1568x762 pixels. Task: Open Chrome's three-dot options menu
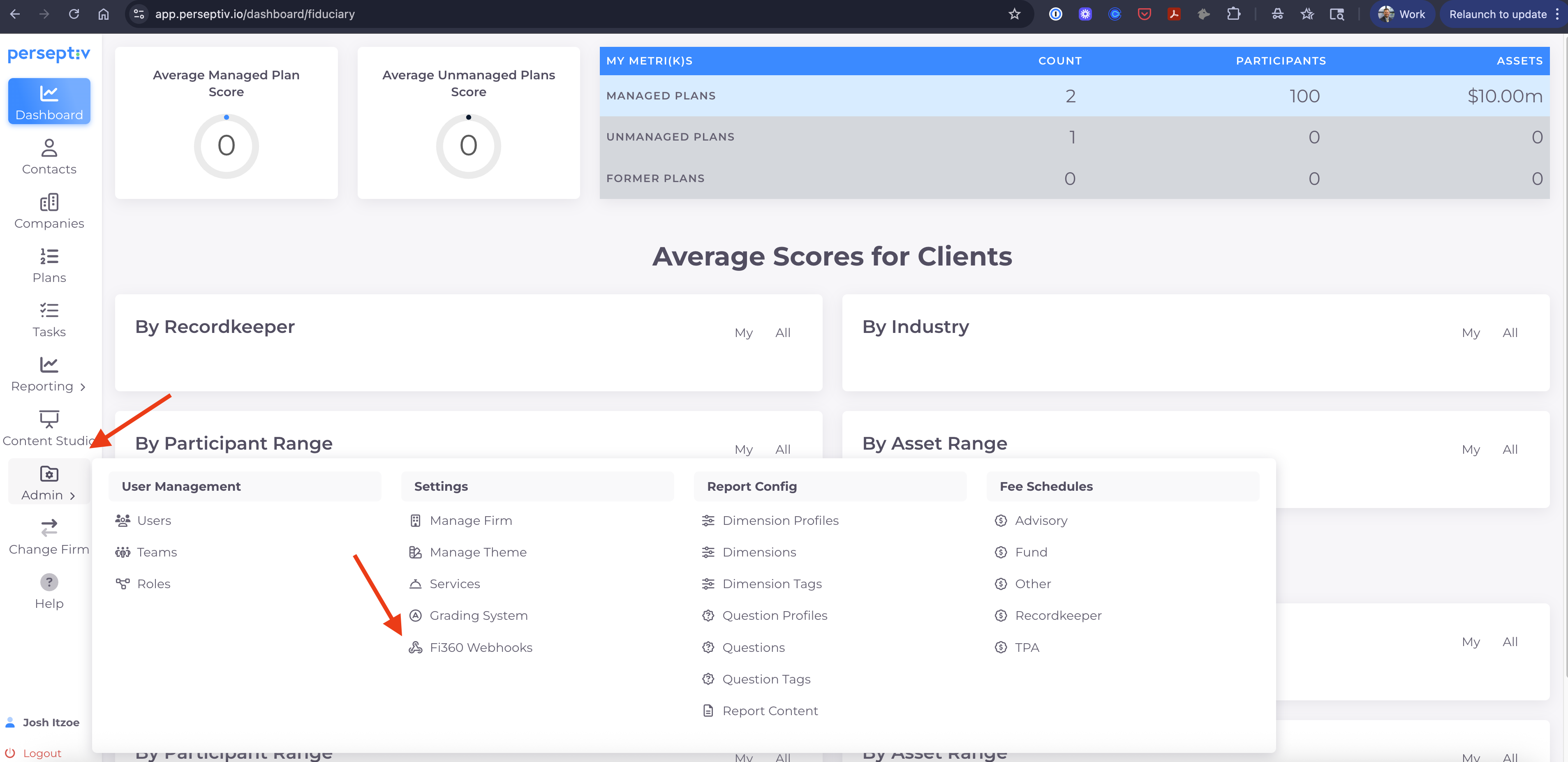(x=1557, y=14)
